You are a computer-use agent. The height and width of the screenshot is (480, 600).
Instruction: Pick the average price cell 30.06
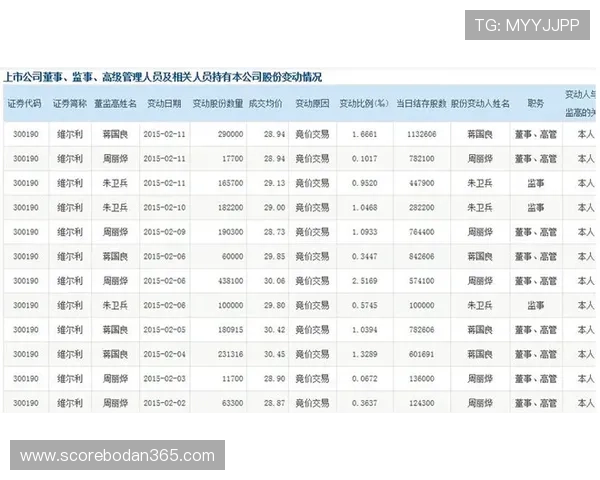[274, 281]
